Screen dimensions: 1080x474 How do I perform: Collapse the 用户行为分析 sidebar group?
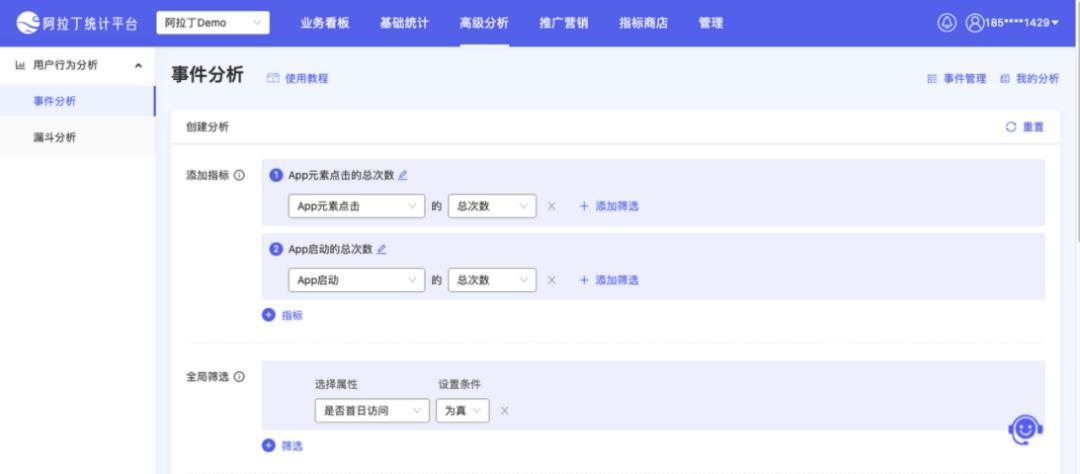[138, 65]
